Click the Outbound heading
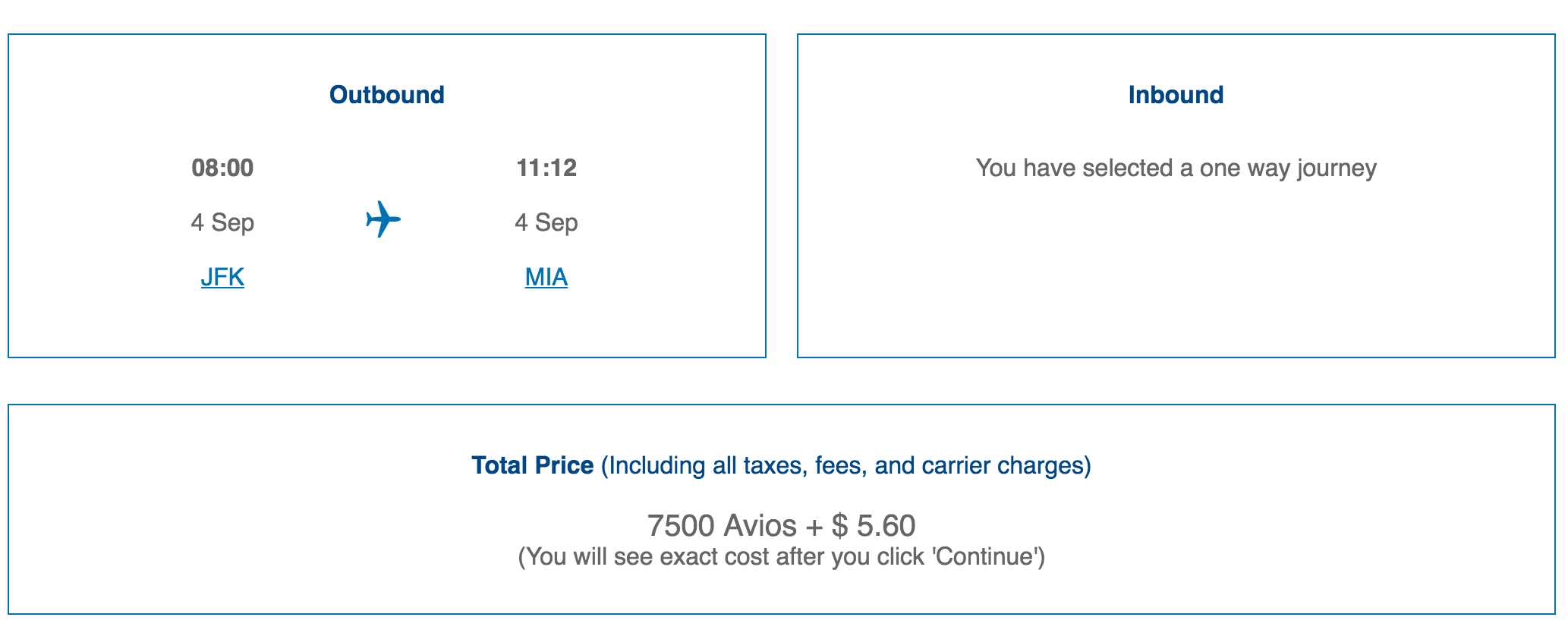Viewport: 1568px width, 633px height. point(387,95)
